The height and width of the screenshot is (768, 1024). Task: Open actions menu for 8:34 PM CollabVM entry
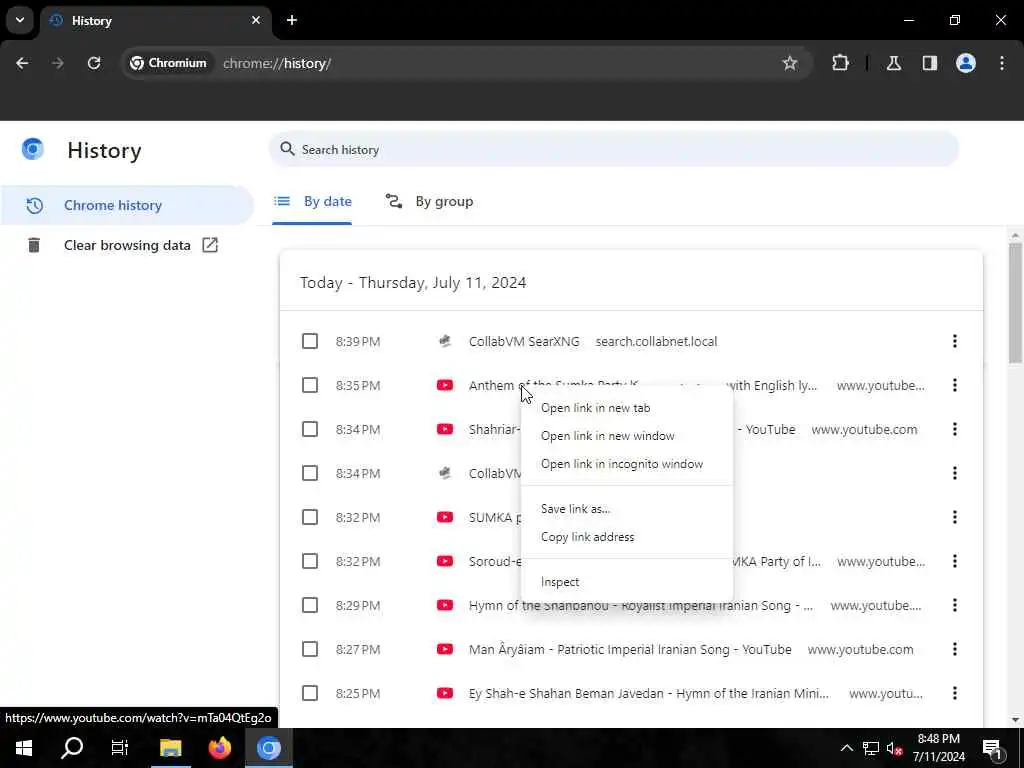pos(954,473)
